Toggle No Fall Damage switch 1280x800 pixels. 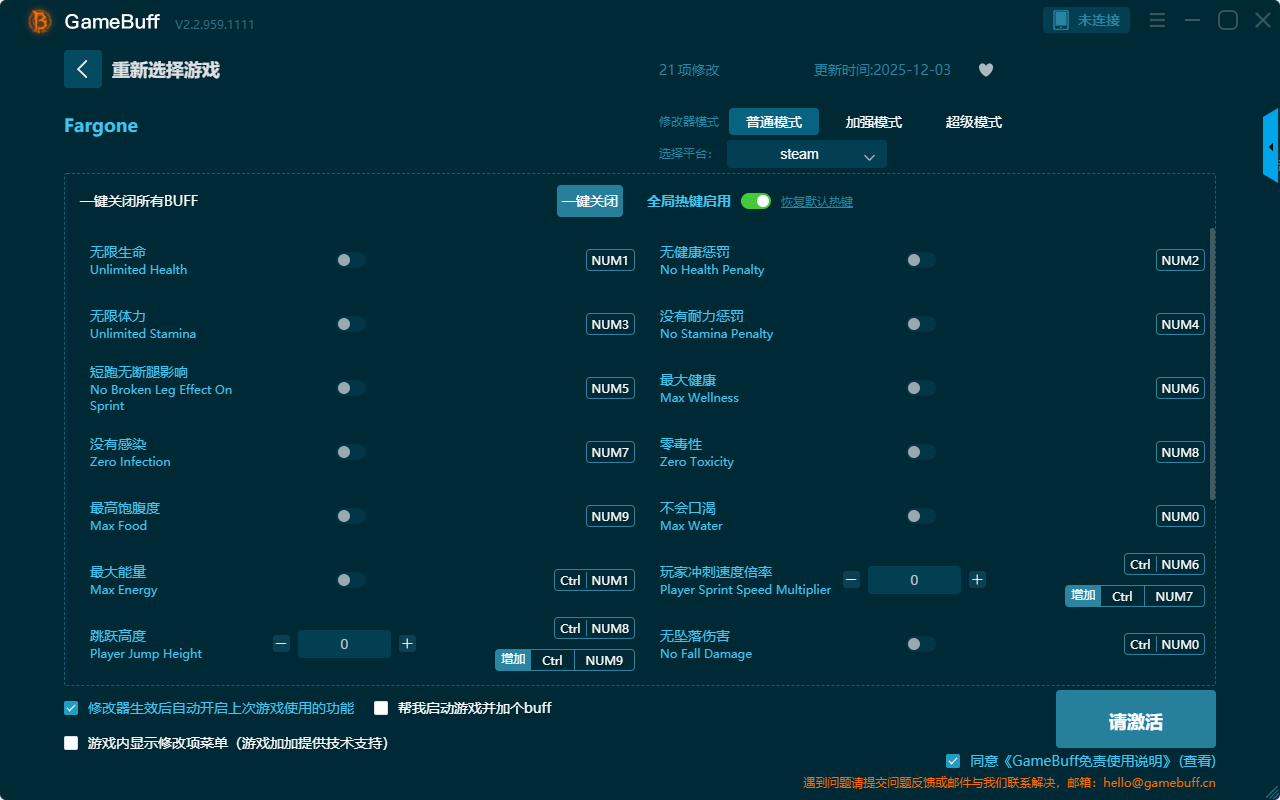point(921,644)
